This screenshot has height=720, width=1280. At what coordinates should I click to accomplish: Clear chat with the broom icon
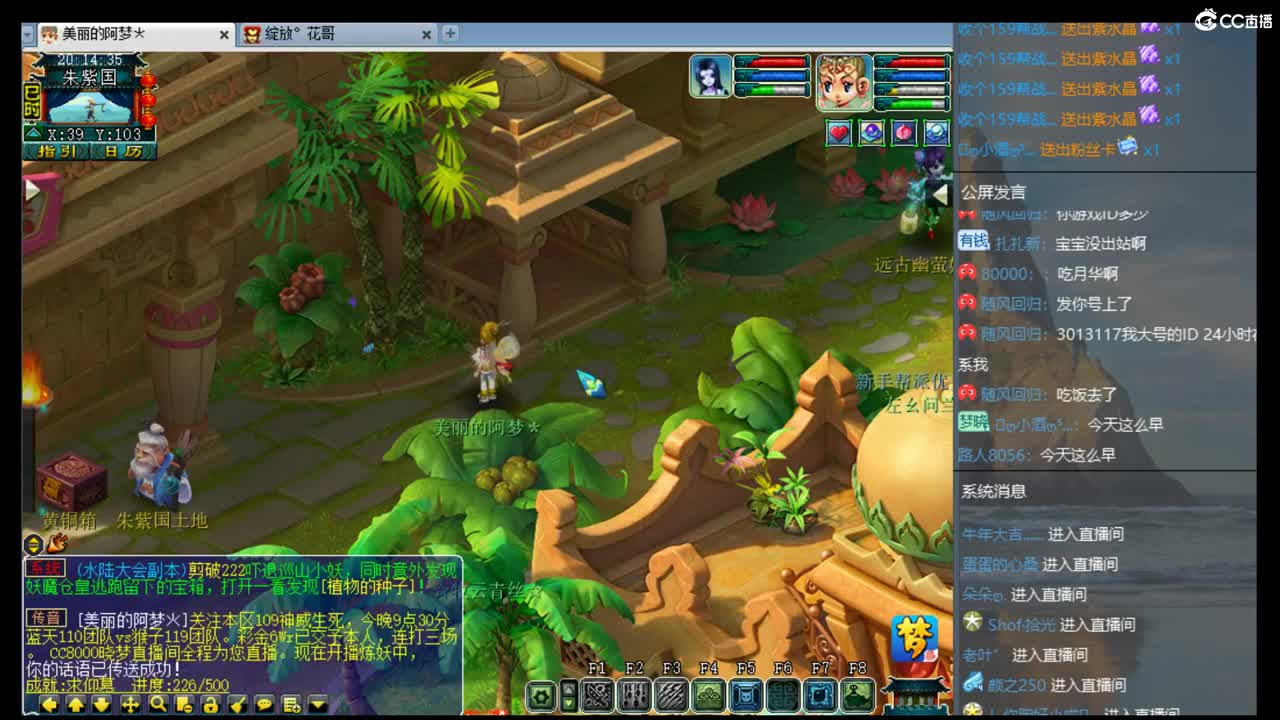237,704
